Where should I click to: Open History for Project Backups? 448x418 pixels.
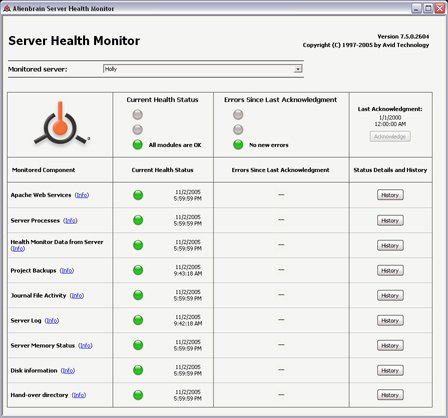click(x=390, y=270)
